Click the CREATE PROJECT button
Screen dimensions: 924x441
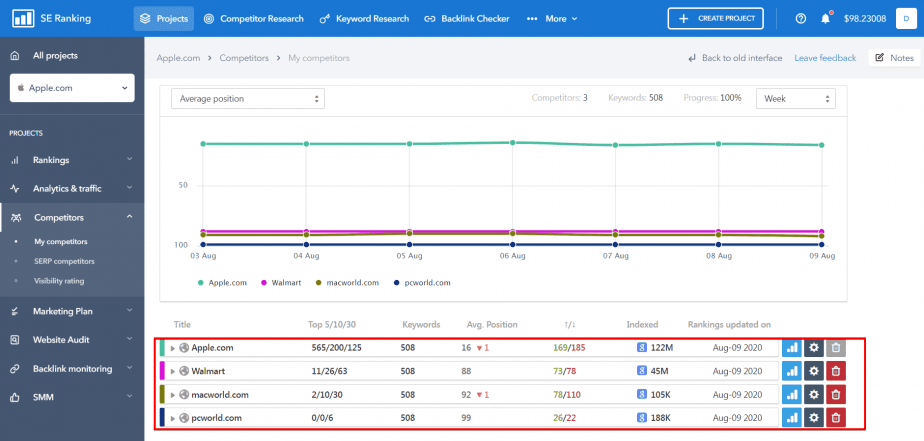point(715,18)
